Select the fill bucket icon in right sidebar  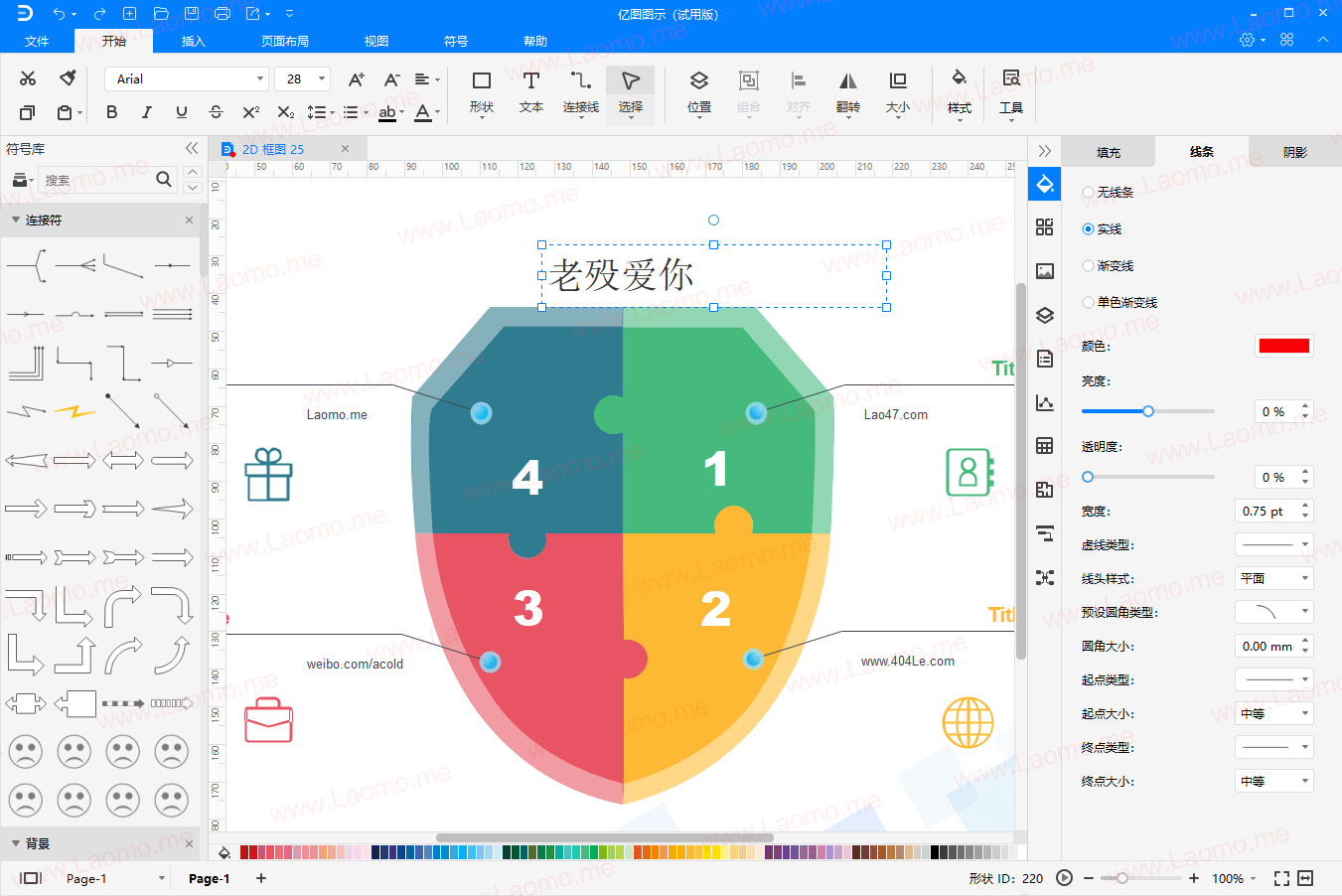1044,184
